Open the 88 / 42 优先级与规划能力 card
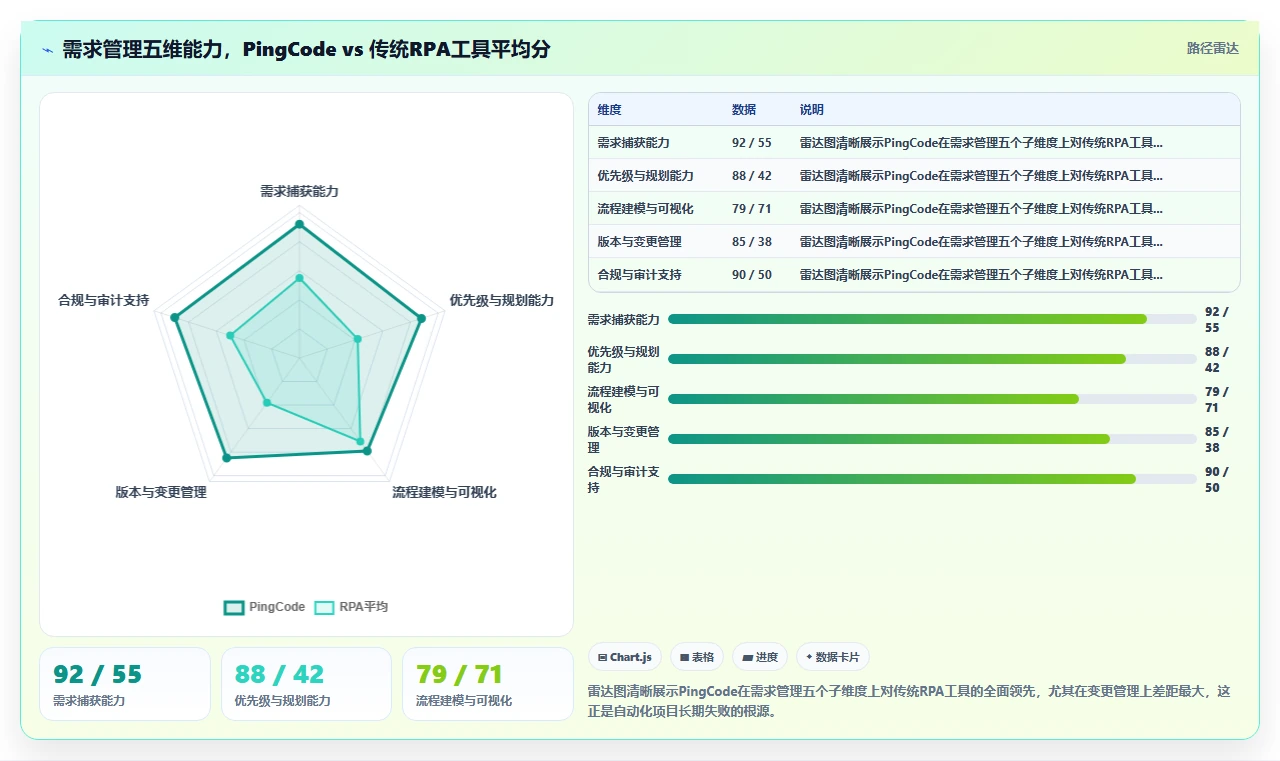Screen dimensions: 1280x761 tap(306, 684)
